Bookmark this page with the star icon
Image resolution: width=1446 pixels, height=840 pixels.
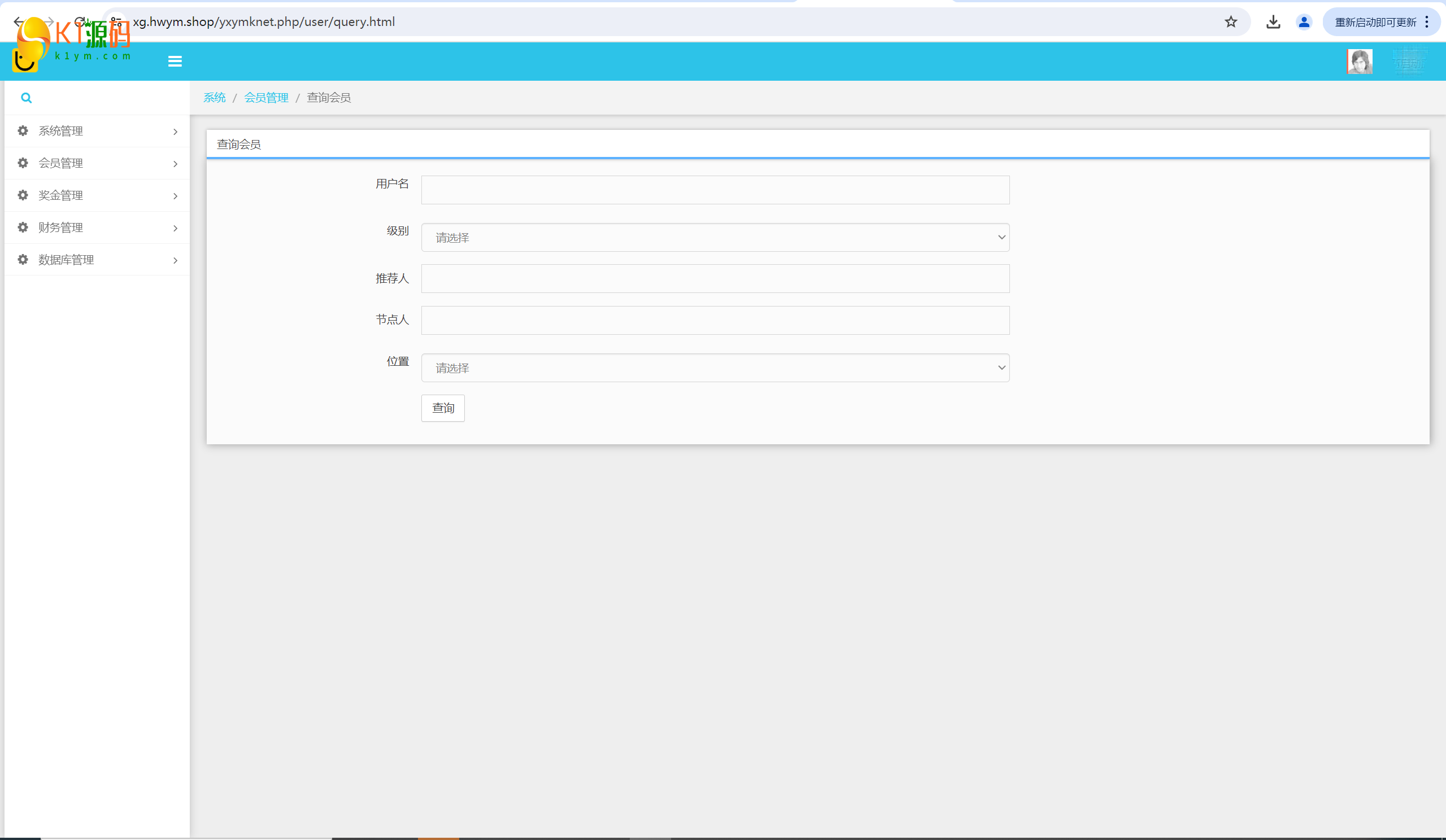[x=1231, y=22]
